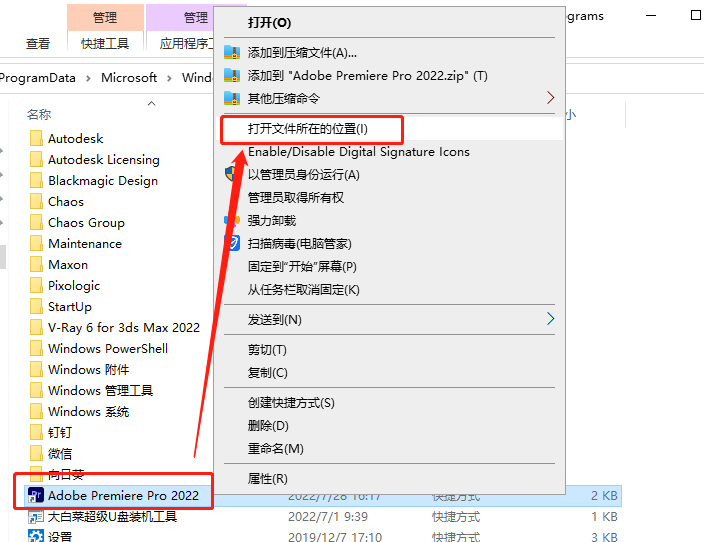Select the Maxon folder icon

click(x=36, y=264)
